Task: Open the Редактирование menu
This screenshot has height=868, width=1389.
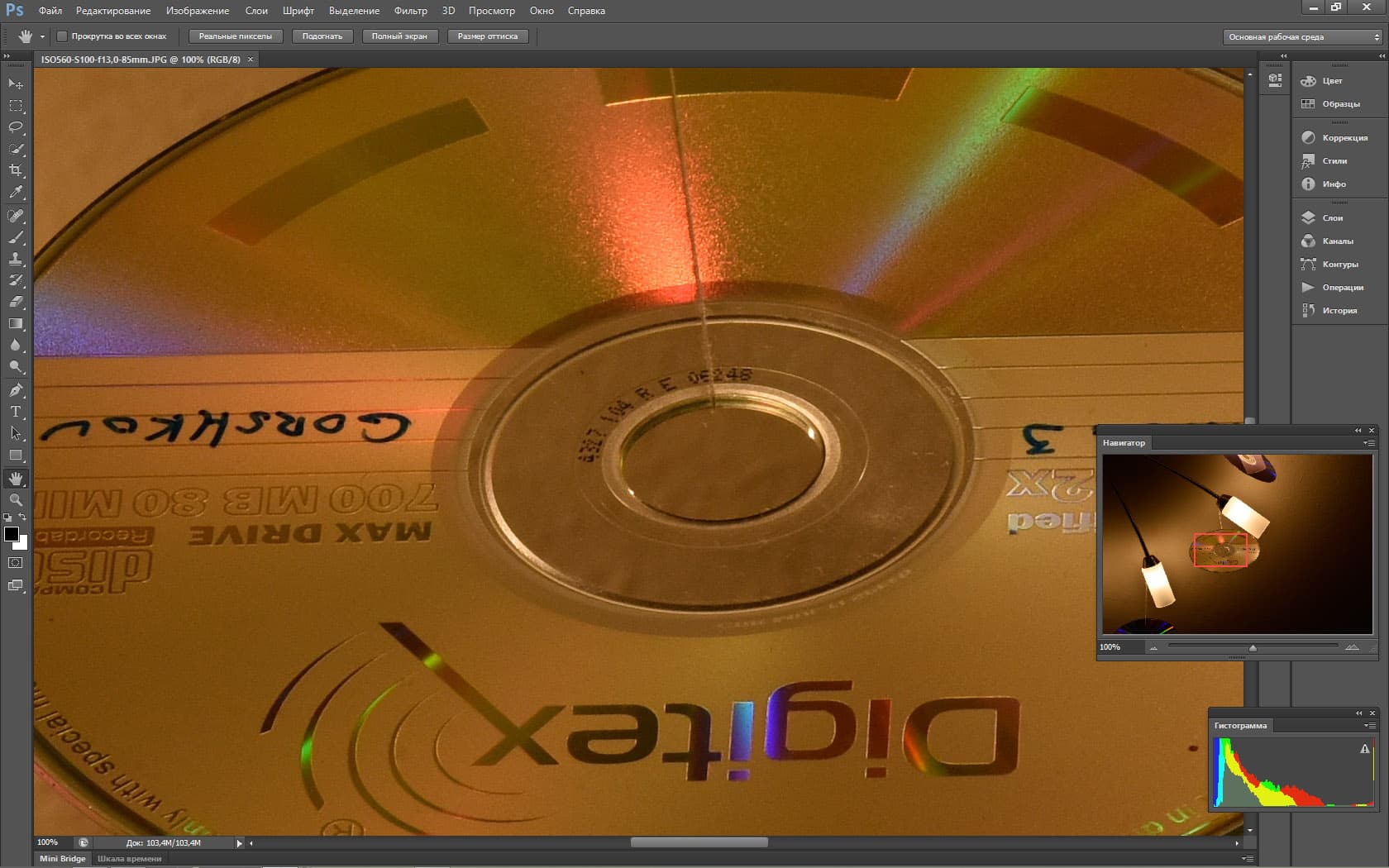Action: 113,11
